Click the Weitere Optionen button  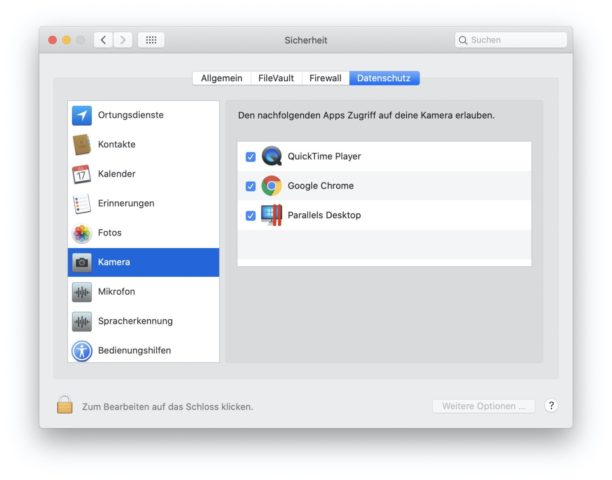pyautogui.click(x=483, y=406)
